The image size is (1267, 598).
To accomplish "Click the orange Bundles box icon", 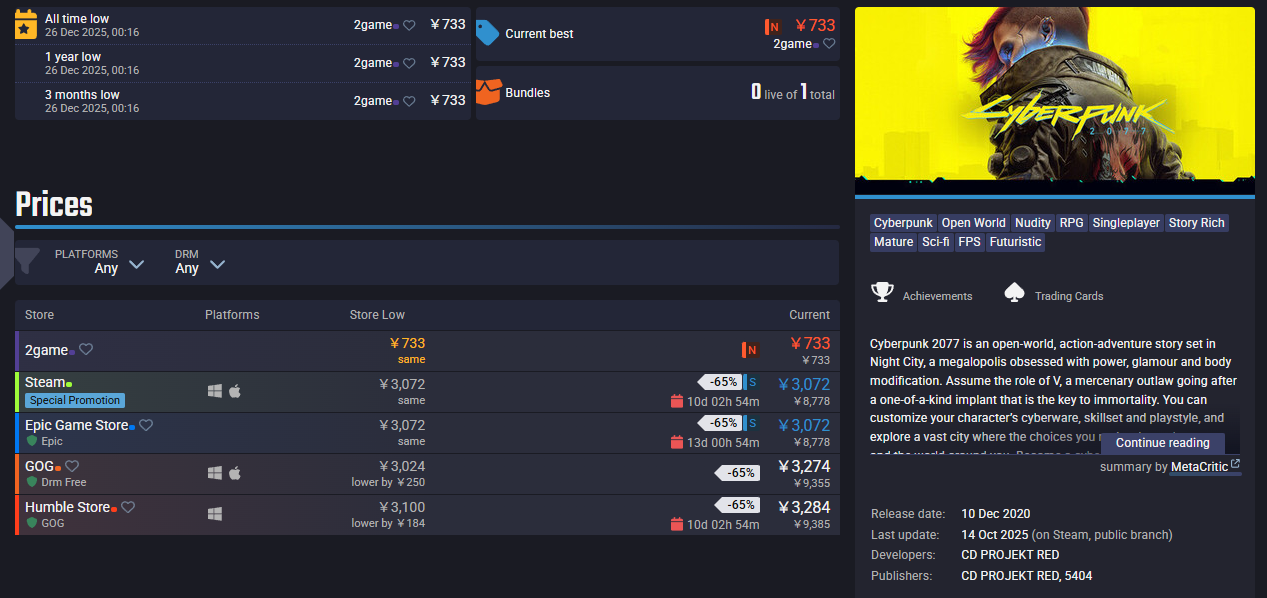I will [x=487, y=93].
